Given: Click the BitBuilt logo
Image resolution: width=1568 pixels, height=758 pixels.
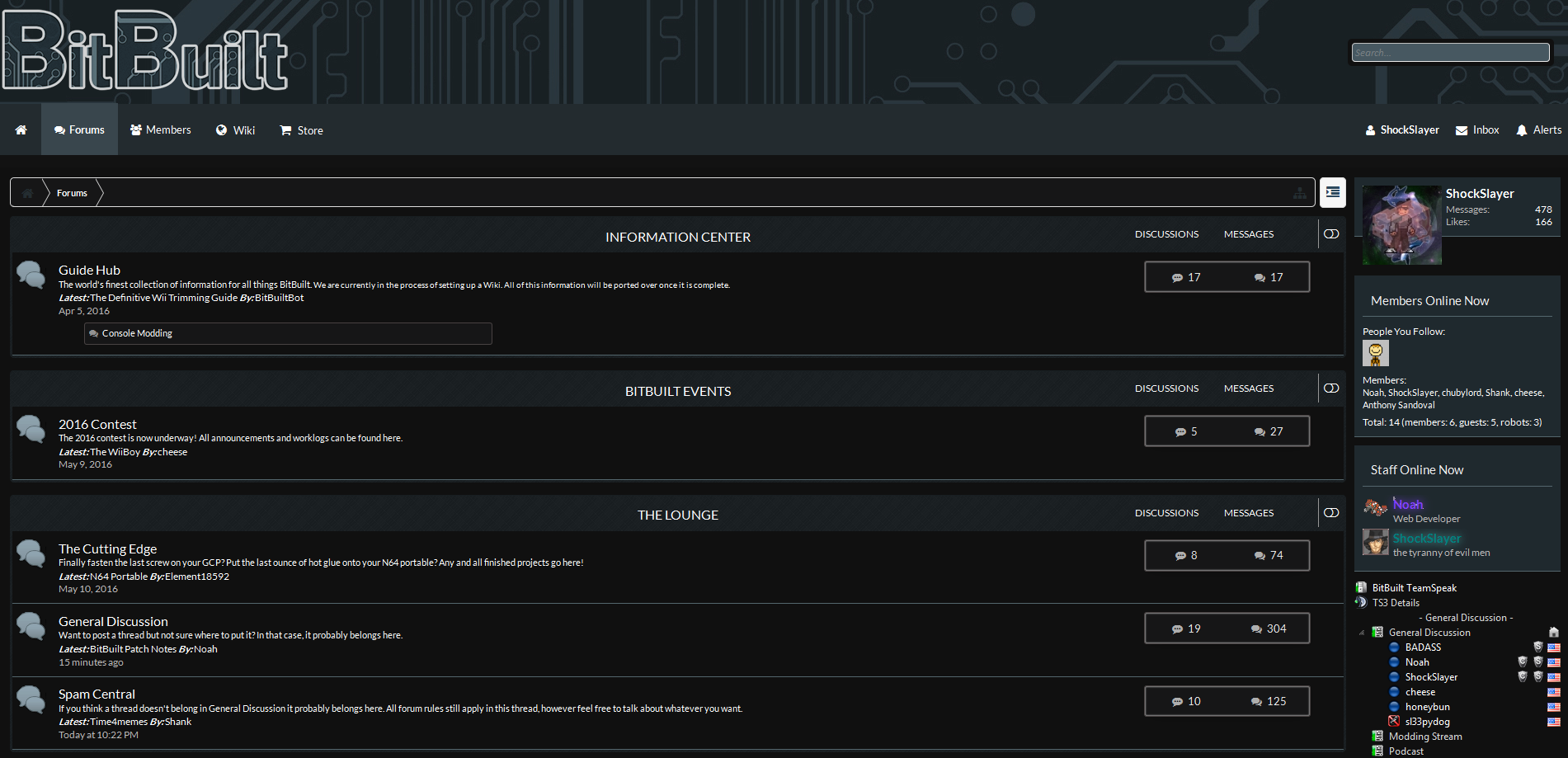Looking at the screenshot, I should coord(144,49).
